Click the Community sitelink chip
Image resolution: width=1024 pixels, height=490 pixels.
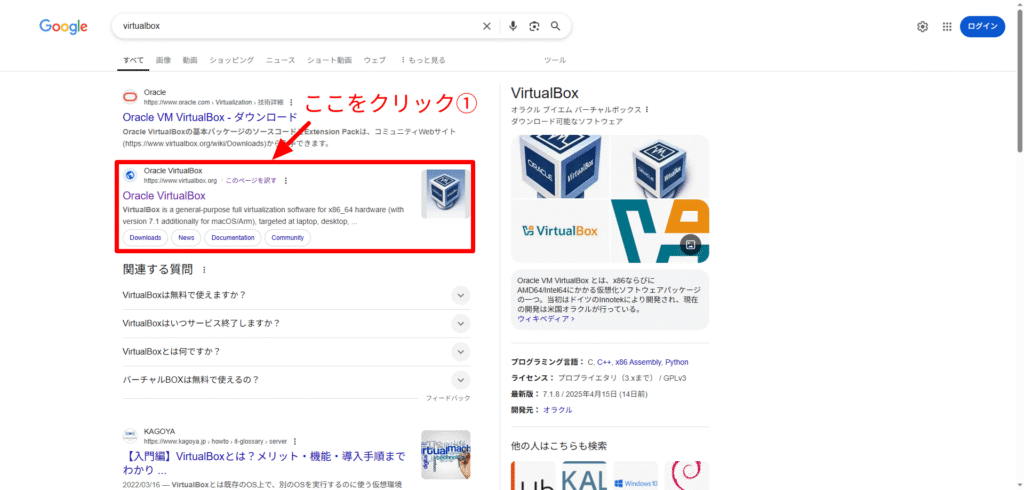[x=287, y=238]
